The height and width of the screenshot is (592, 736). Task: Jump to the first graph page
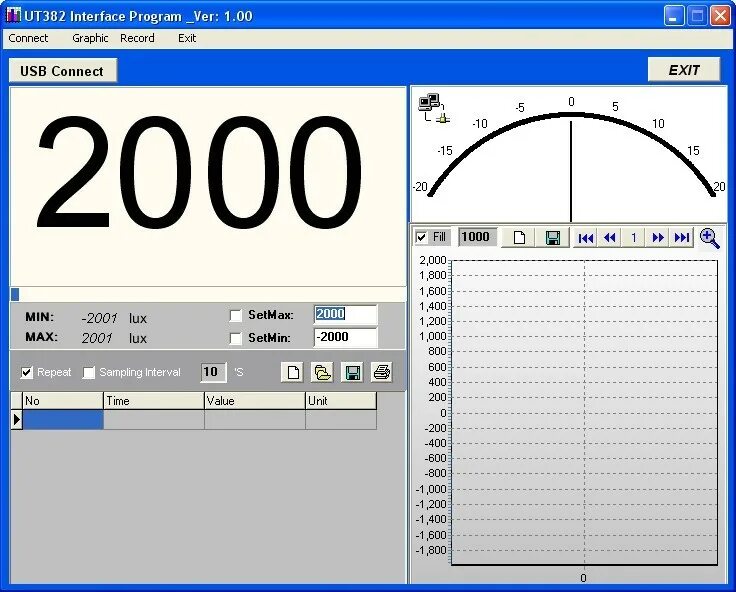(x=586, y=238)
